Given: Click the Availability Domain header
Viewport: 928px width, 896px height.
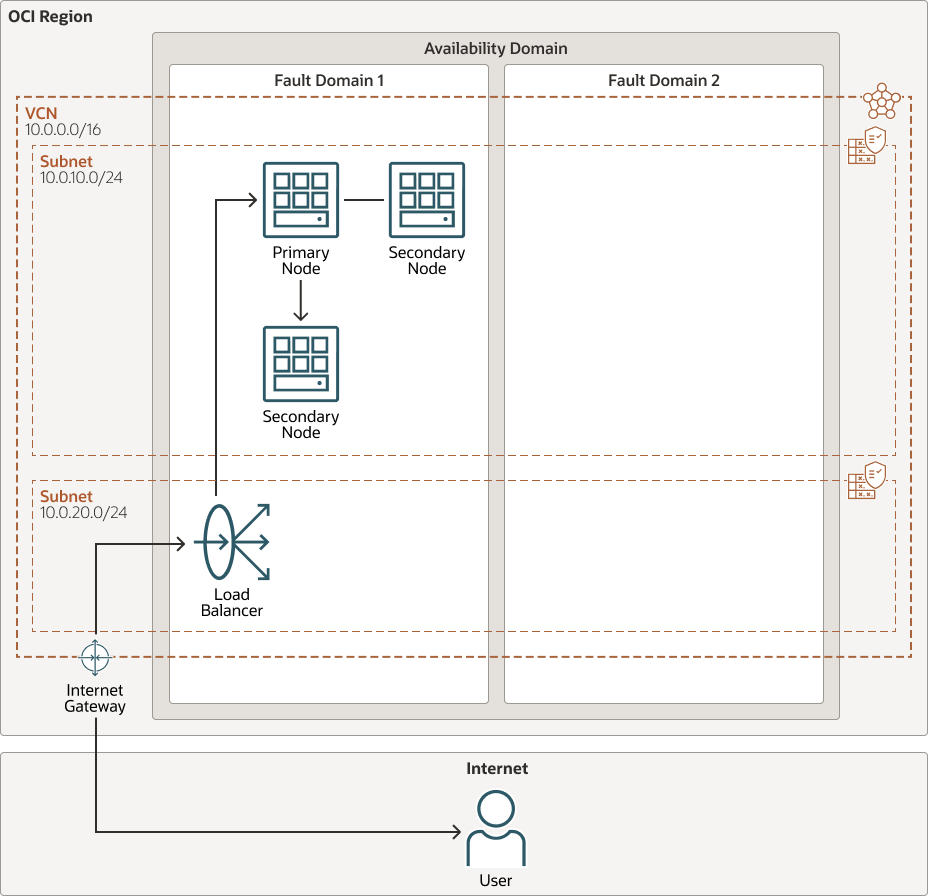Looking at the screenshot, I should (494, 48).
